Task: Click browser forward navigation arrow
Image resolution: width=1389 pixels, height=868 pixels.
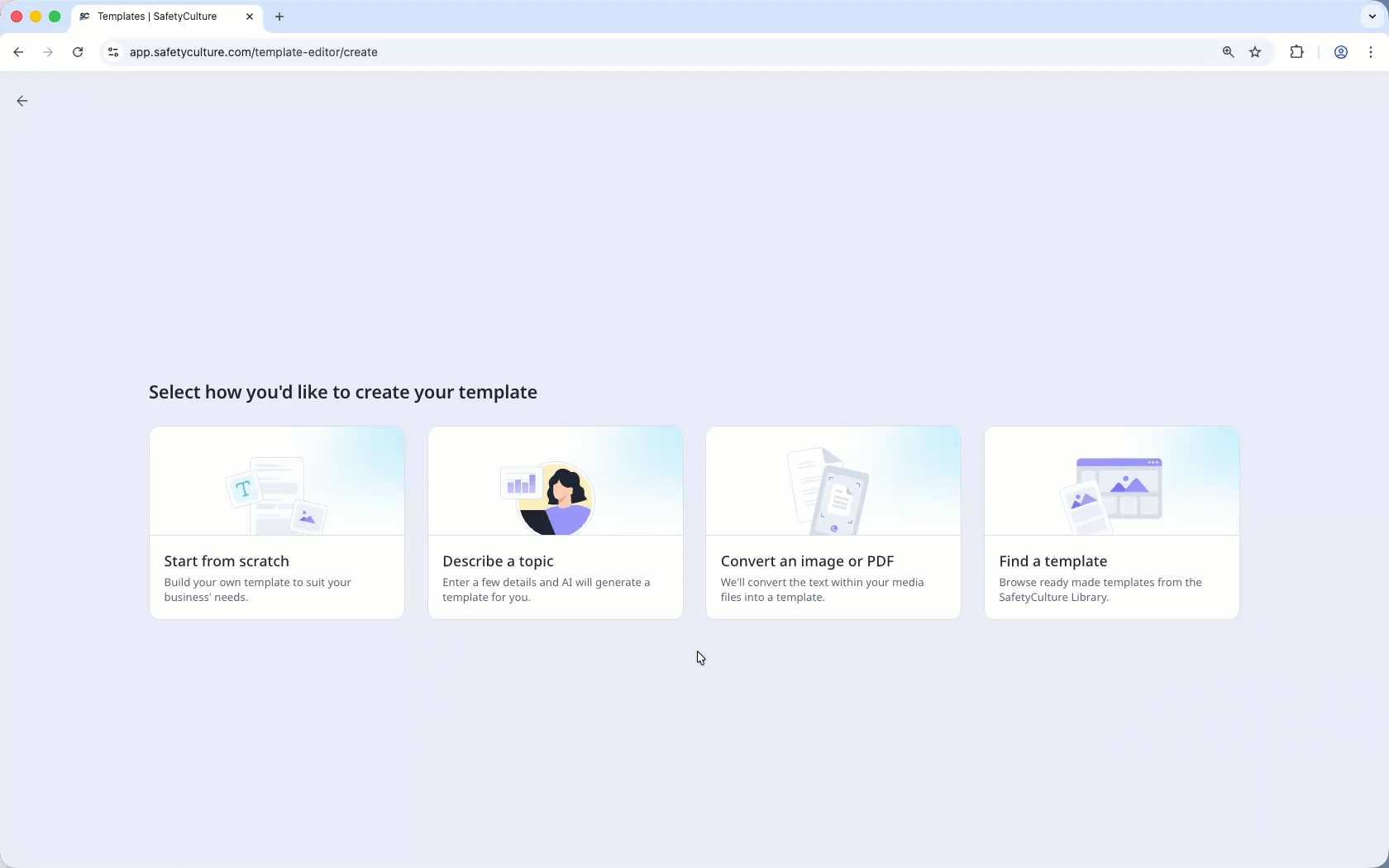Action: pyautogui.click(x=48, y=52)
